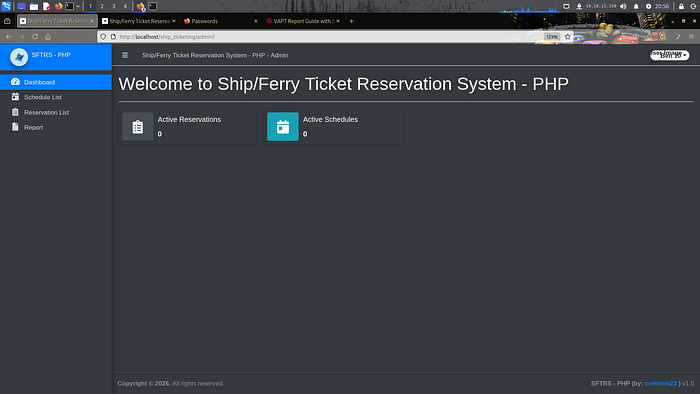
Task: Open the Kali applications menu
Action: tap(6, 6)
